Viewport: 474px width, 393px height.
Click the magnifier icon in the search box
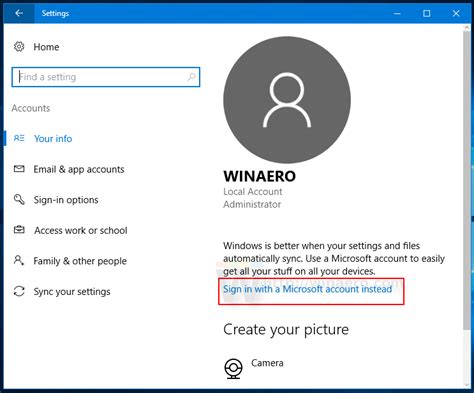191,77
